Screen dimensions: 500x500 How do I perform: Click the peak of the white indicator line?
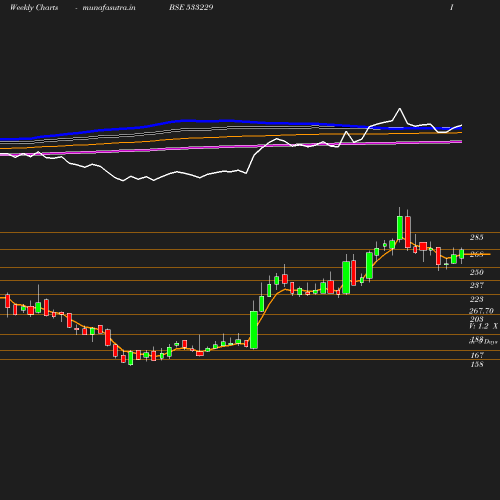(x=400, y=108)
